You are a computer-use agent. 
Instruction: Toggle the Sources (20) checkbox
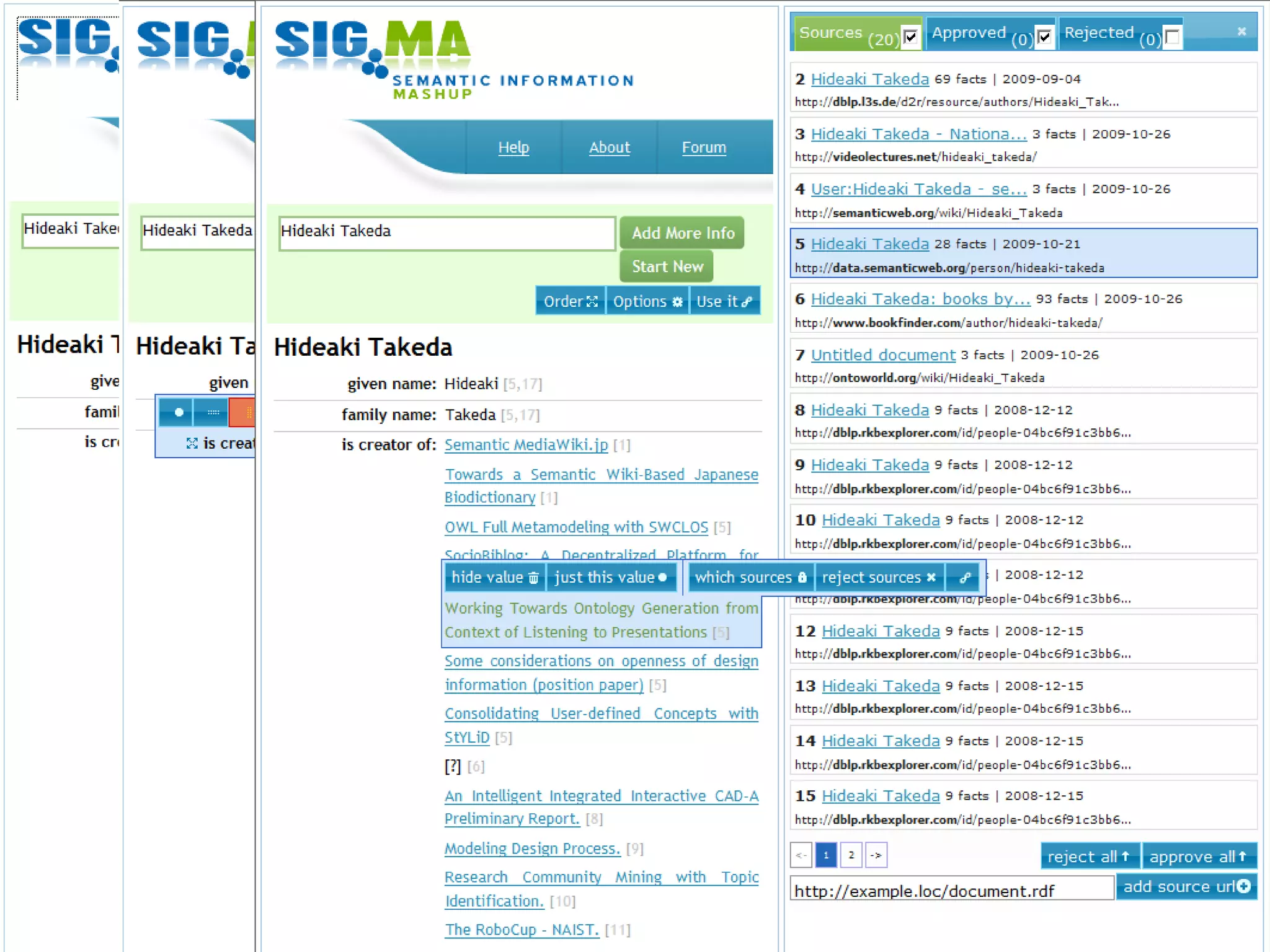click(910, 37)
